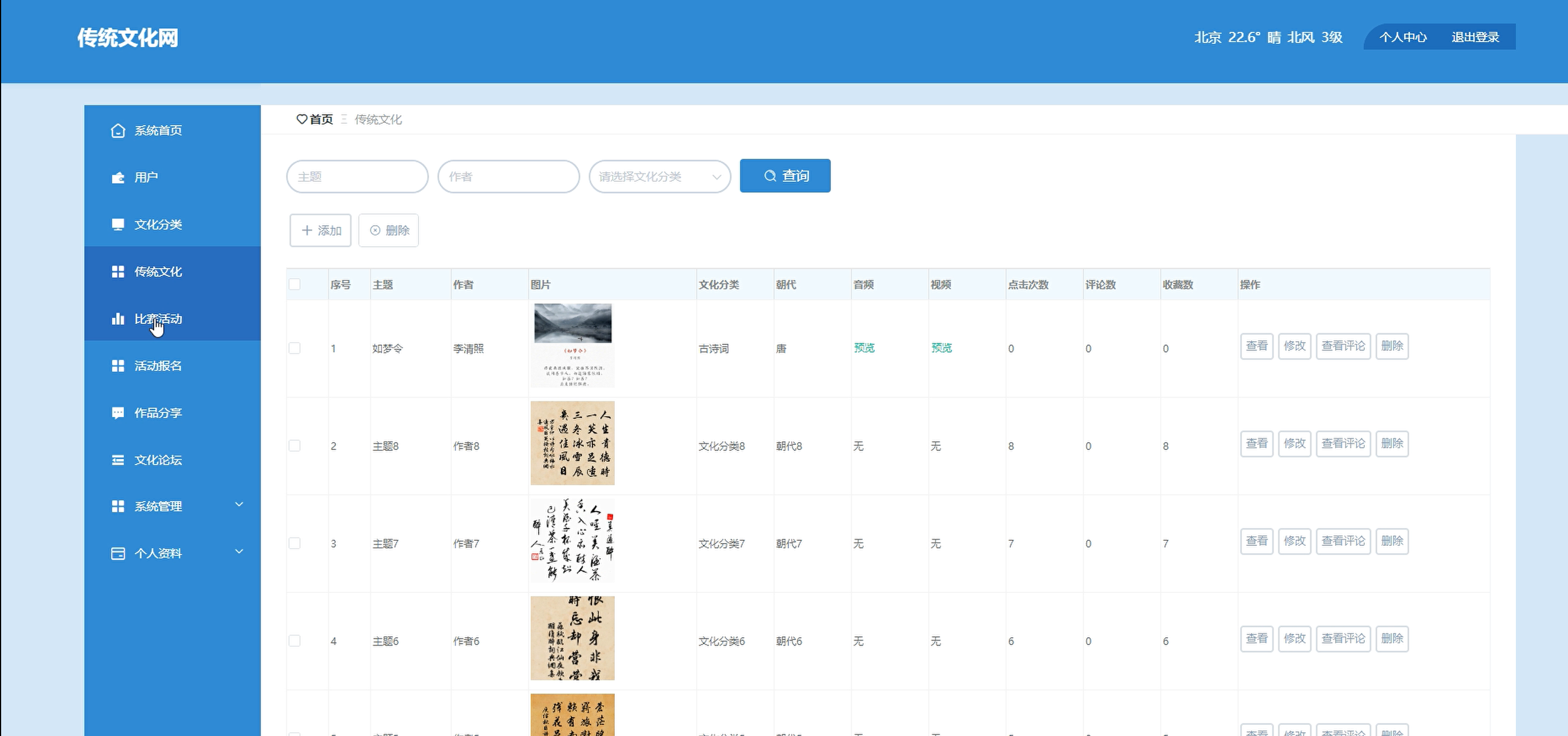
Task: Open the 主题6 calligraphy thumbnail
Action: pos(573,638)
